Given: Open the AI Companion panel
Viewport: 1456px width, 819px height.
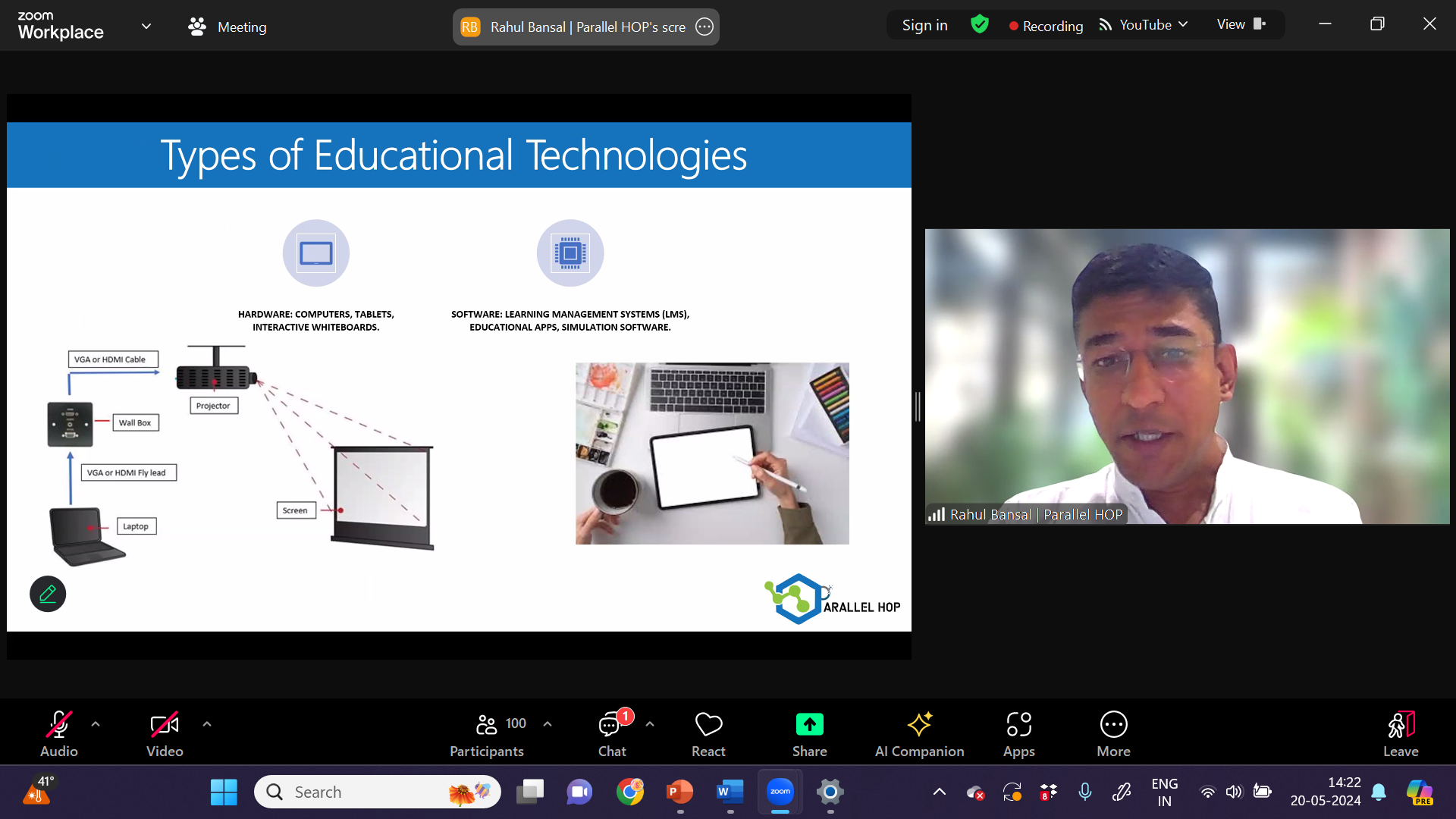Looking at the screenshot, I should pyautogui.click(x=919, y=733).
